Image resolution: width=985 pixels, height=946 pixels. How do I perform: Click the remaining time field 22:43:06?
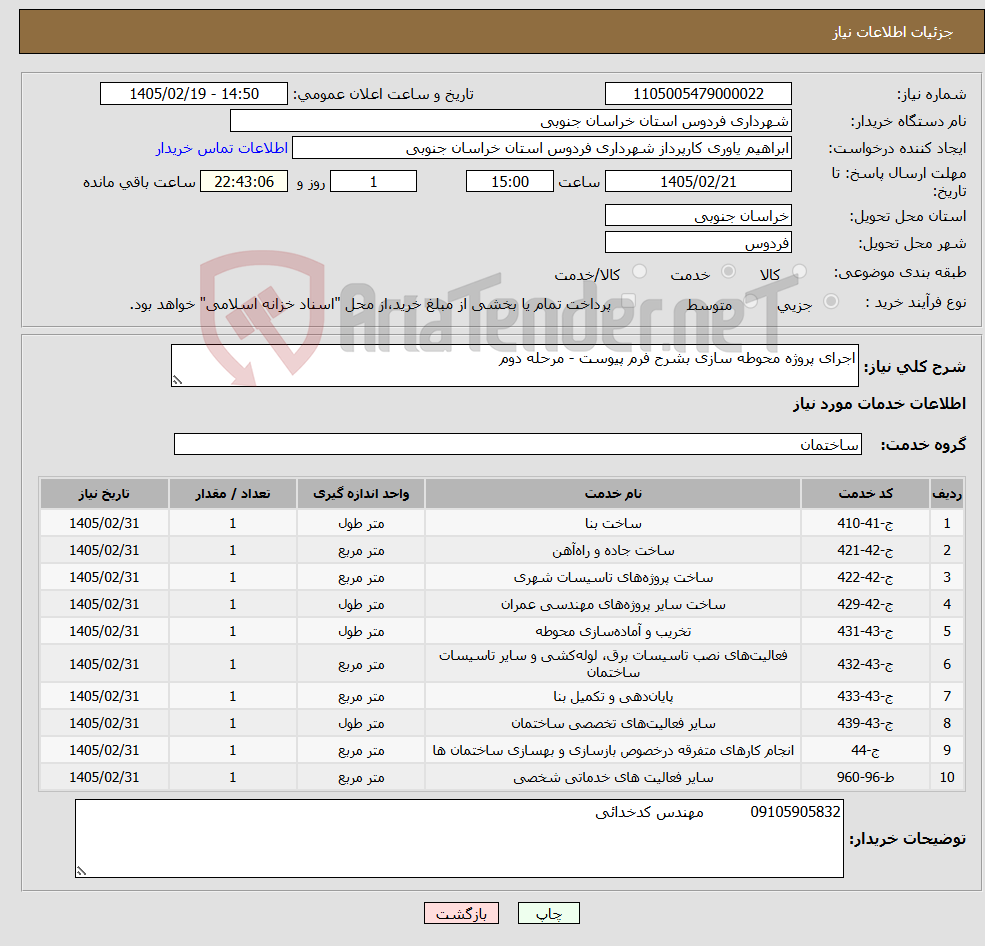pyautogui.click(x=244, y=182)
